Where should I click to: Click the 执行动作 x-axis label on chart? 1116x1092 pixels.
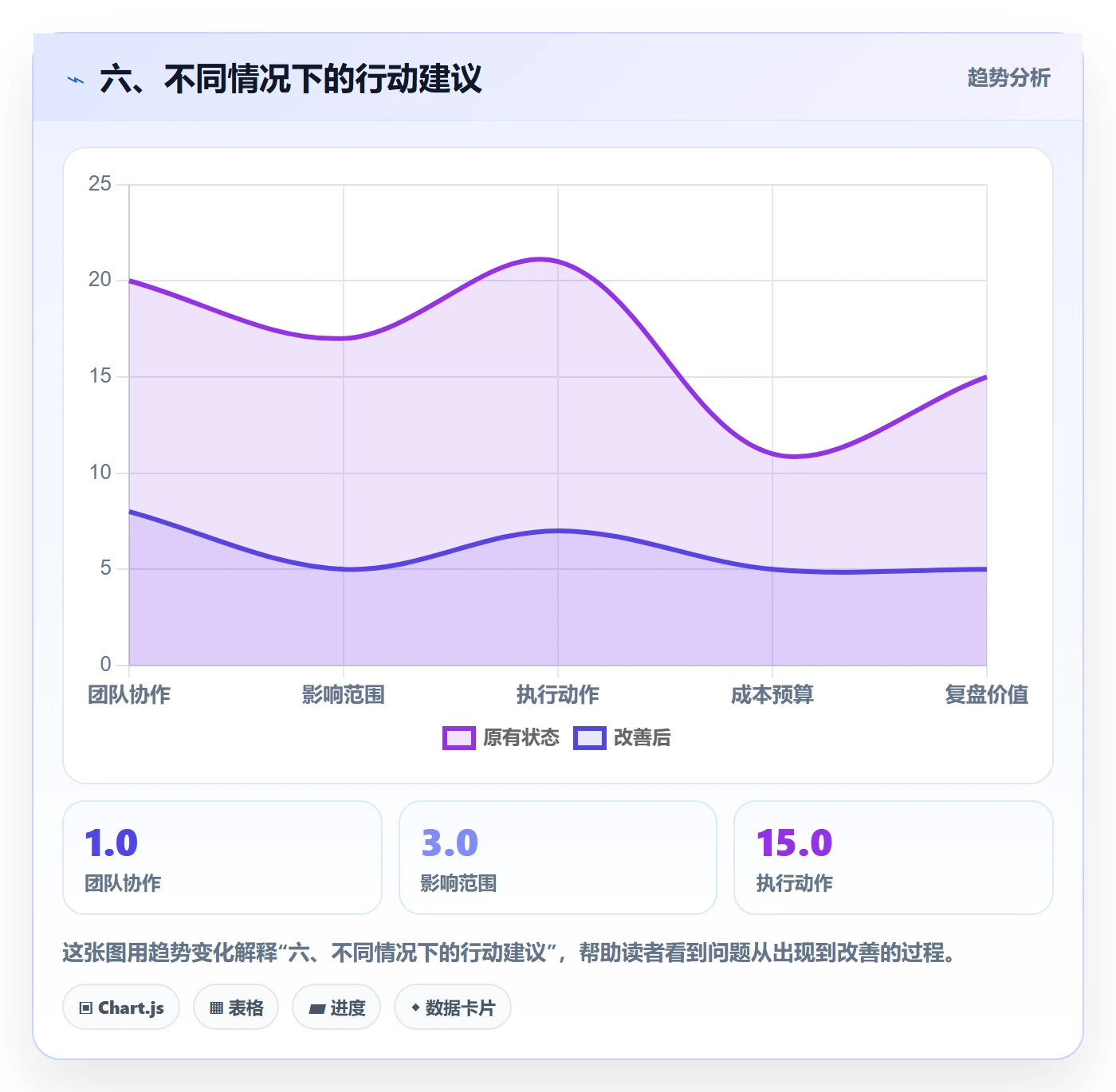coord(558,694)
